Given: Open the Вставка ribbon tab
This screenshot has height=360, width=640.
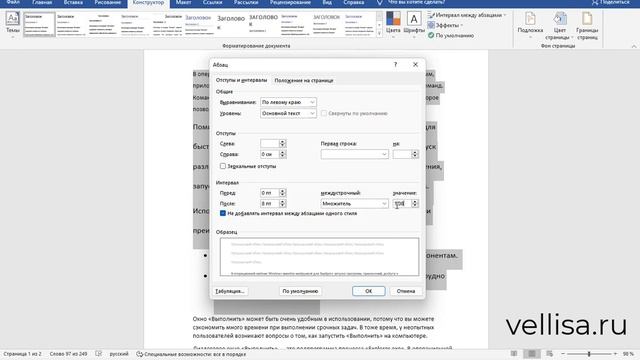Looking at the screenshot, I should point(73,2).
